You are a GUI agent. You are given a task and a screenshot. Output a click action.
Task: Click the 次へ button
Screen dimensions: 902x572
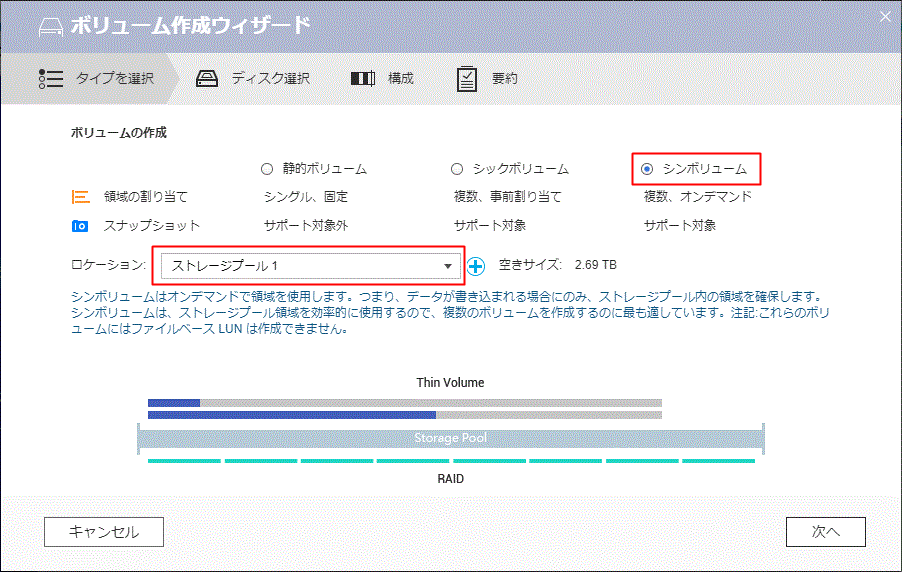(x=825, y=532)
